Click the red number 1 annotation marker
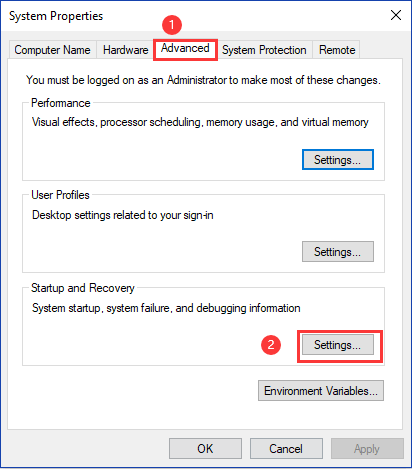412x469 pixels. (x=172, y=25)
